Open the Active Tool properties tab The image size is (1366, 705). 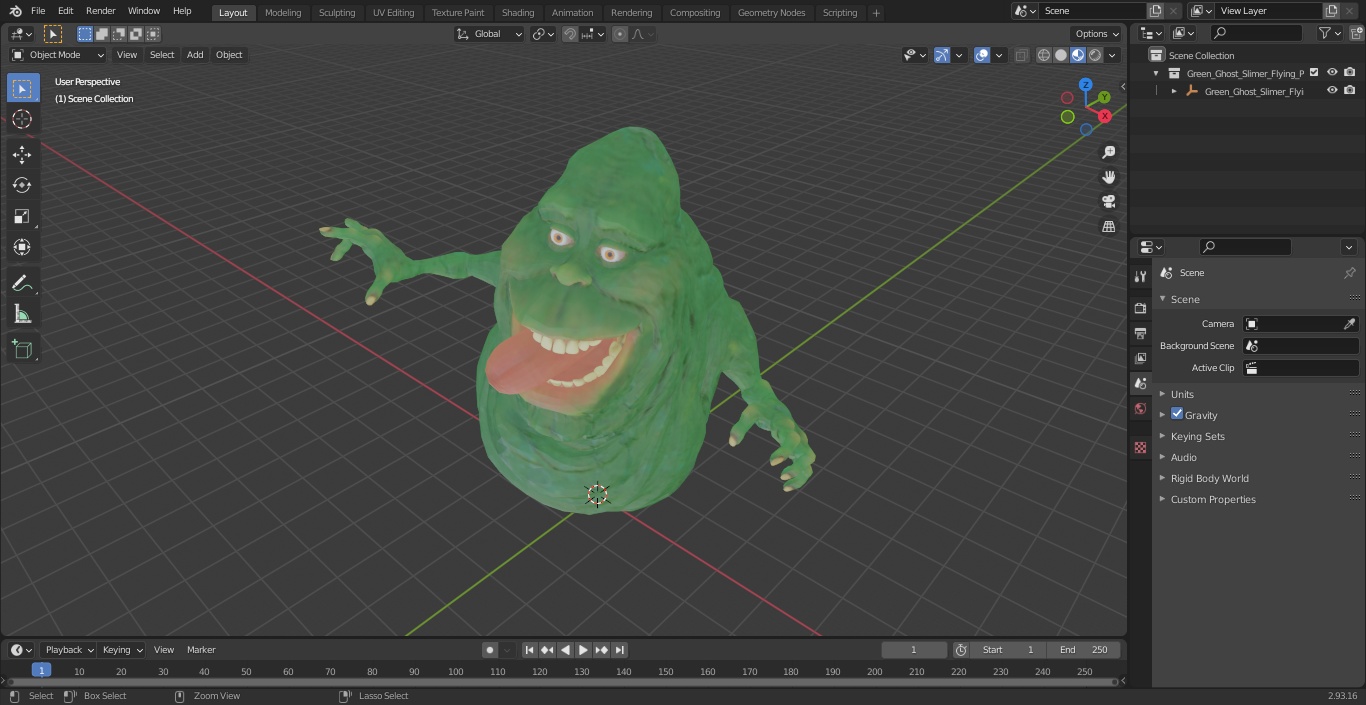tap(1140, 276)
